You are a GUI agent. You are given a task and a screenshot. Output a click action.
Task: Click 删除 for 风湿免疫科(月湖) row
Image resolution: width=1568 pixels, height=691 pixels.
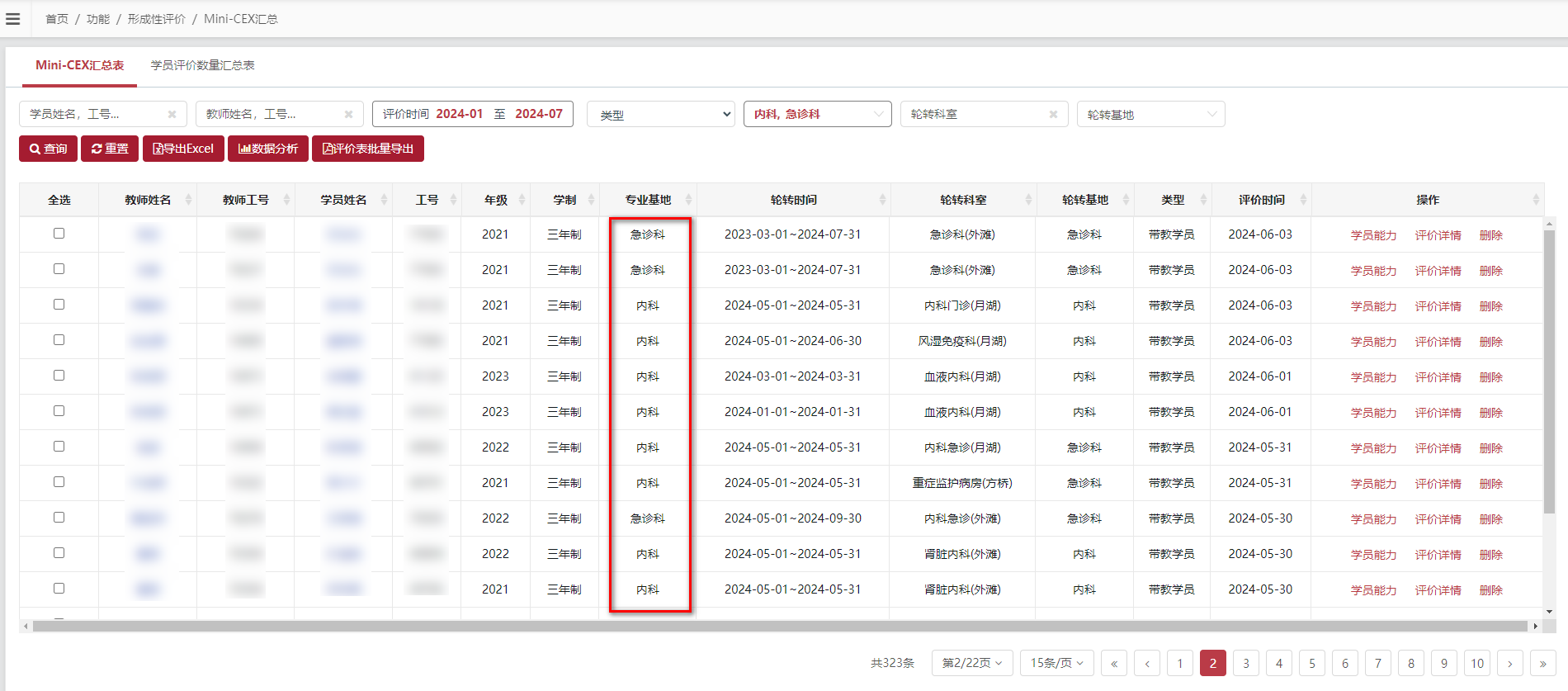click(1490, 342)
